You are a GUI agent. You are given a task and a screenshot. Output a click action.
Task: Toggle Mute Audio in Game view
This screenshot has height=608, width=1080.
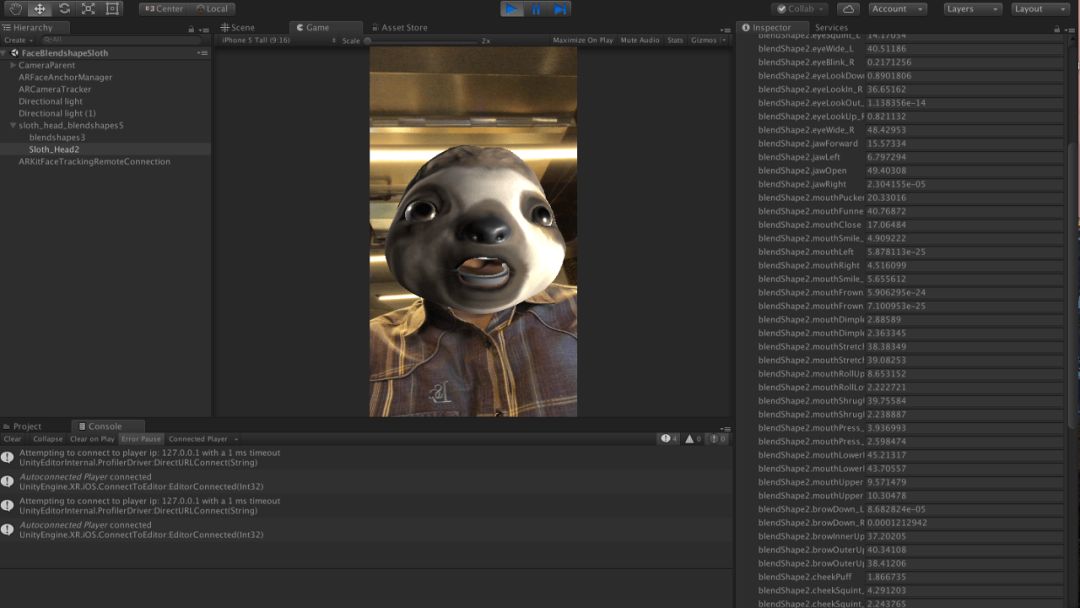(640, 41)
